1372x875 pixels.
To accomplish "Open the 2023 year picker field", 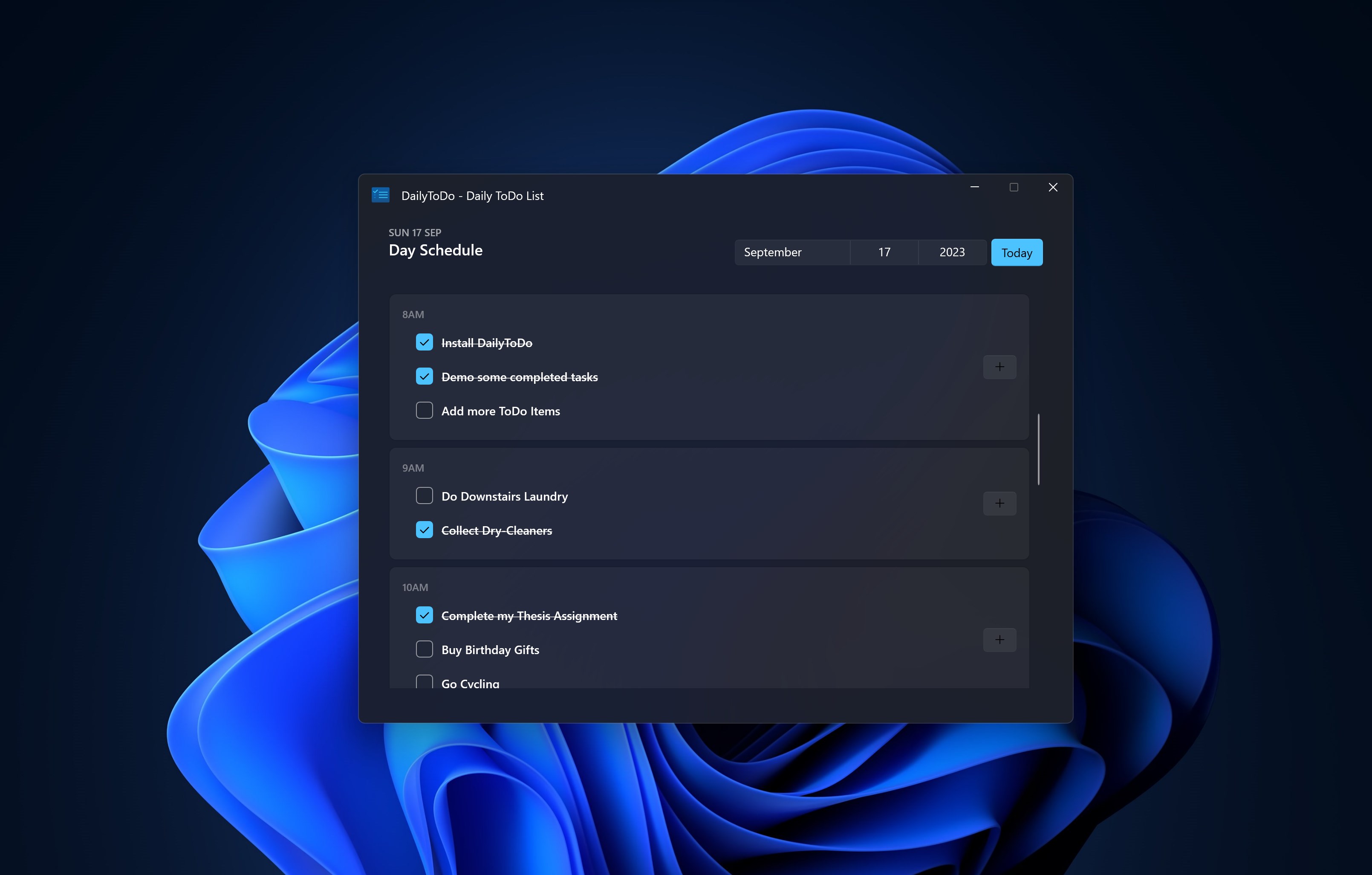I will tap(952, 252).
